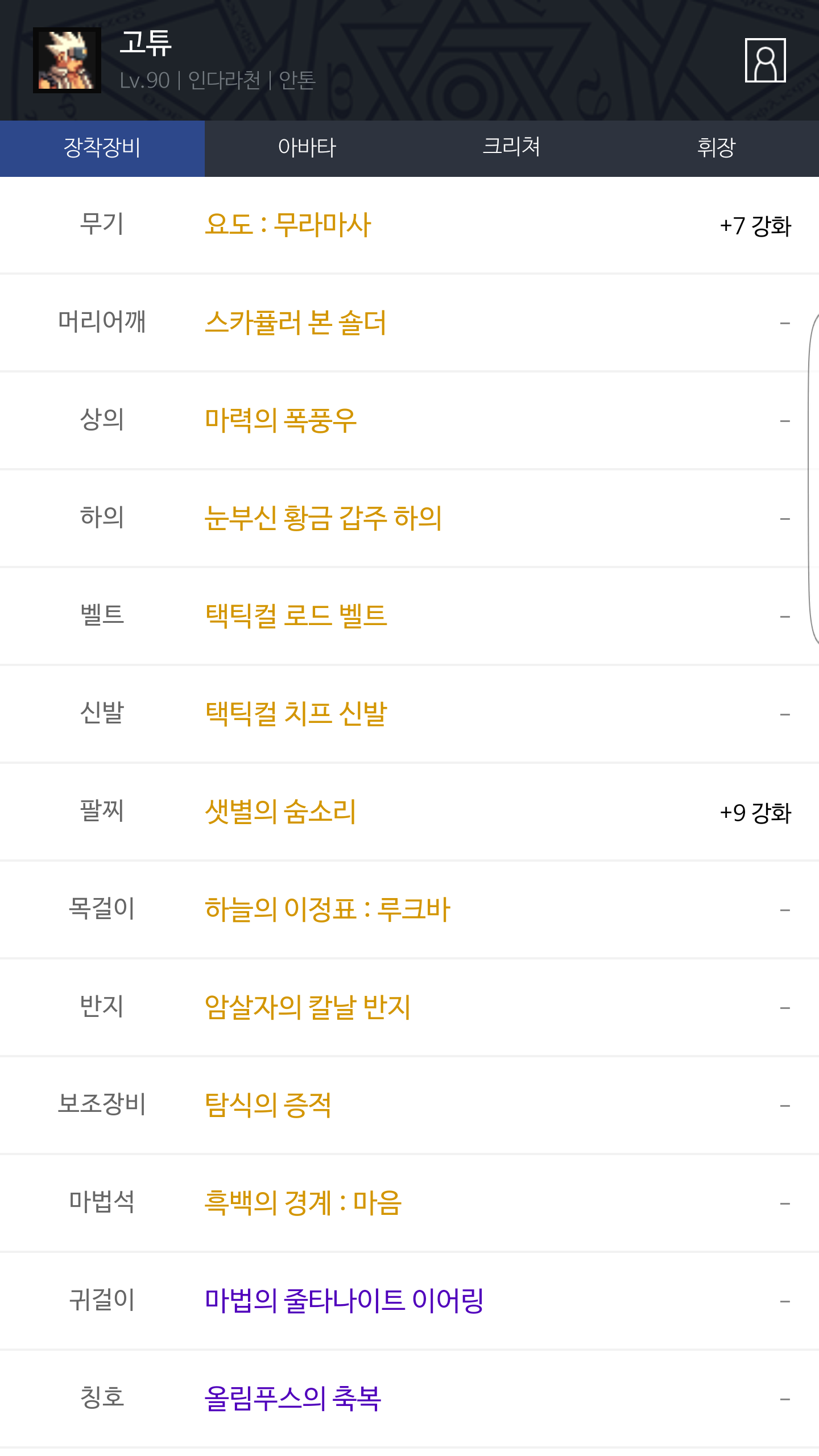819x1456 pixels.
Task: Open 탐식의 증적 sub-equipment item
Action: click(268, 1105)
